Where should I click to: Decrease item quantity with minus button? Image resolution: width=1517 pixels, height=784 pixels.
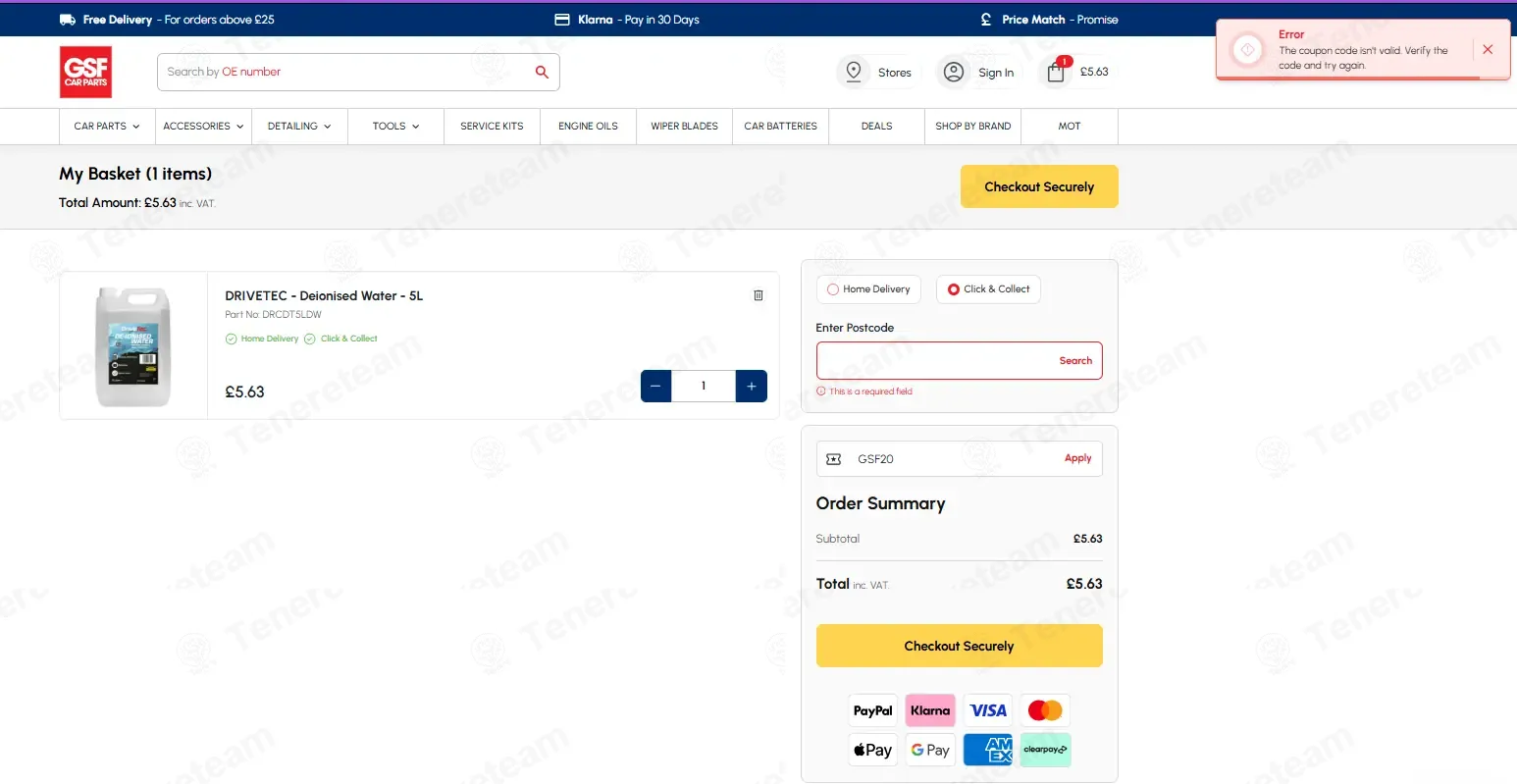[655, 386]
